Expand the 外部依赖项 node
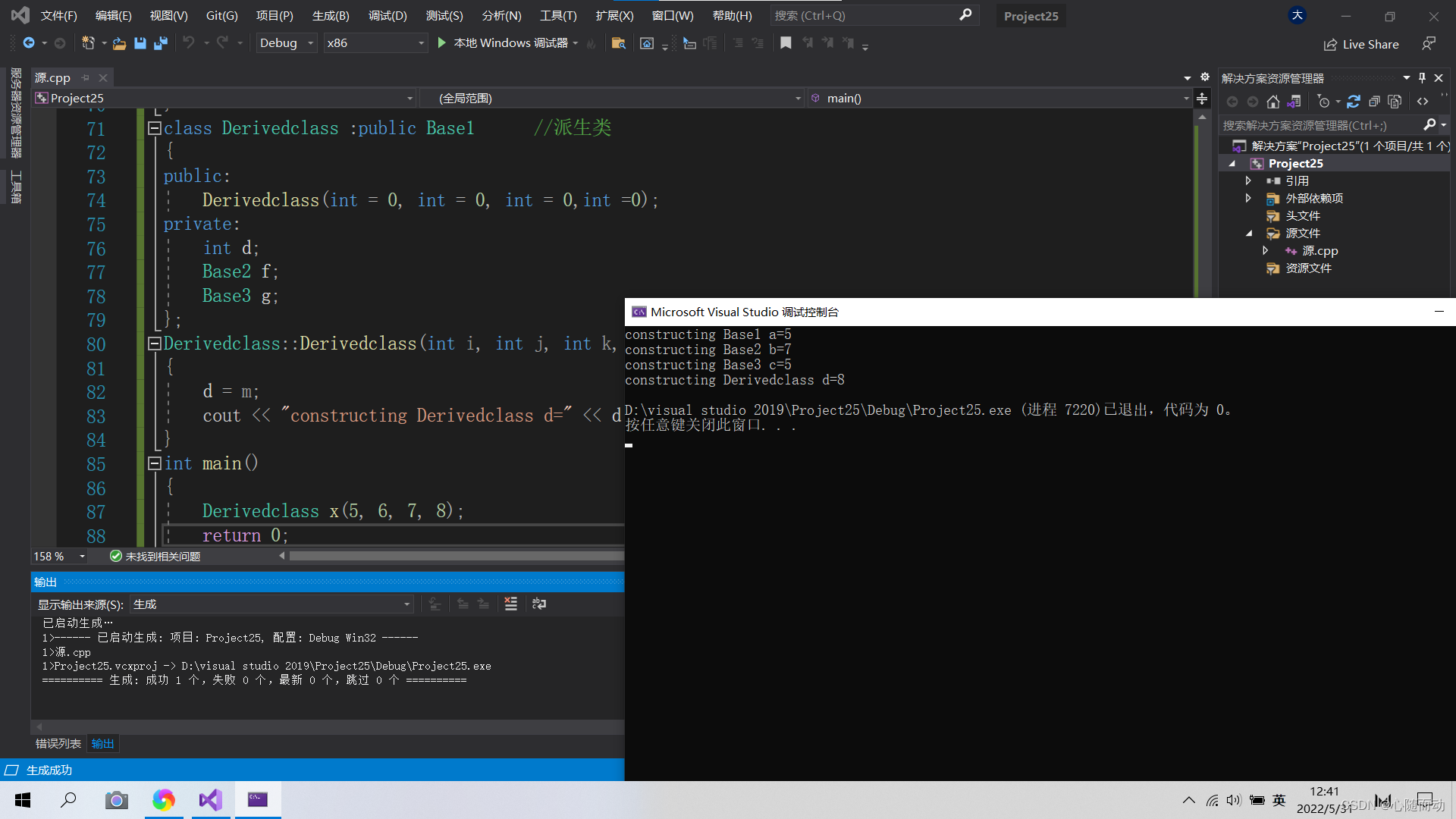This screenshot has width=1456, height=819. pyautogui.click(x=1248, y=198)
